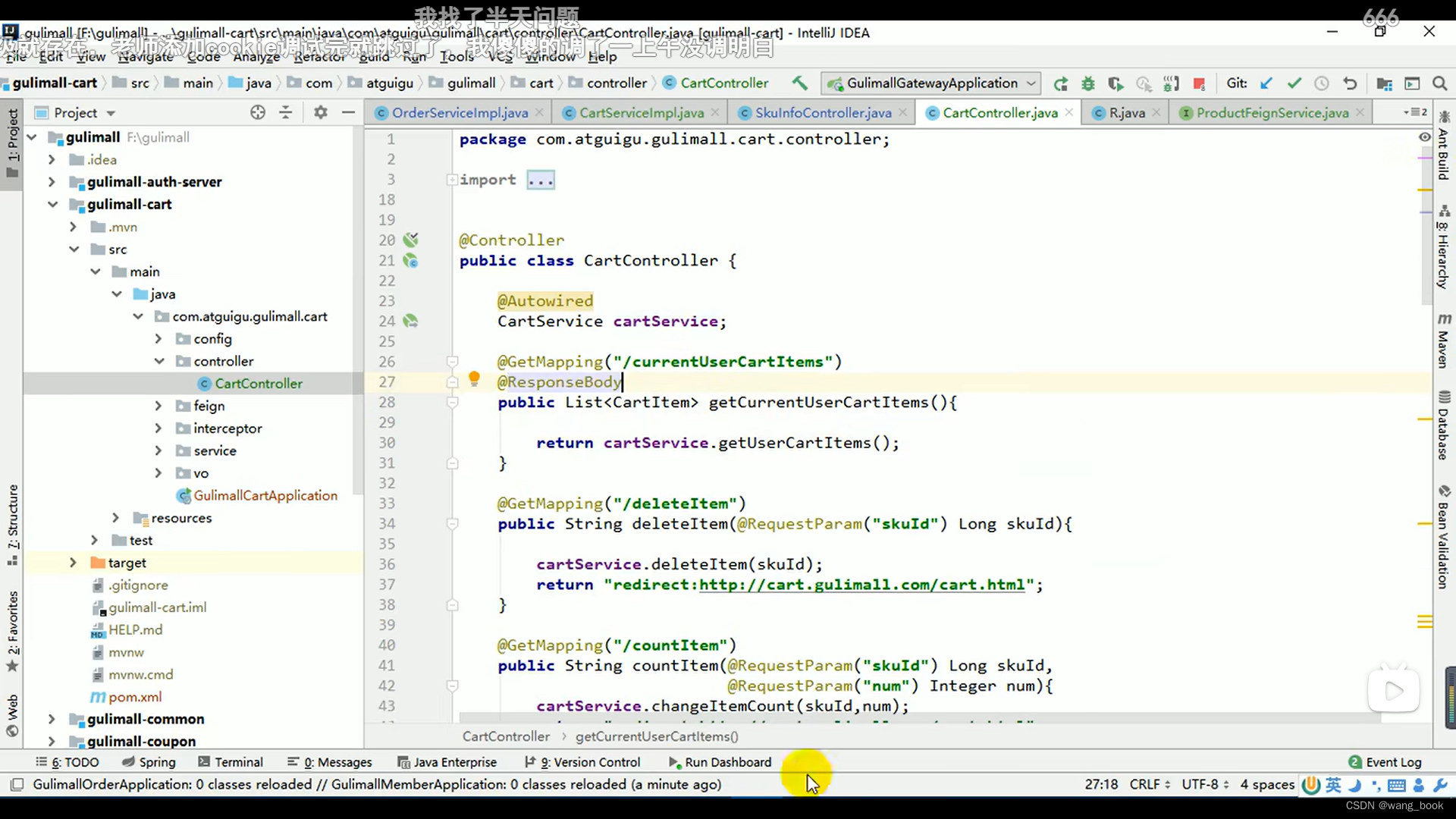Click the editor vertical scrollbar
Screen dimensions: 1456x819
1426,227
